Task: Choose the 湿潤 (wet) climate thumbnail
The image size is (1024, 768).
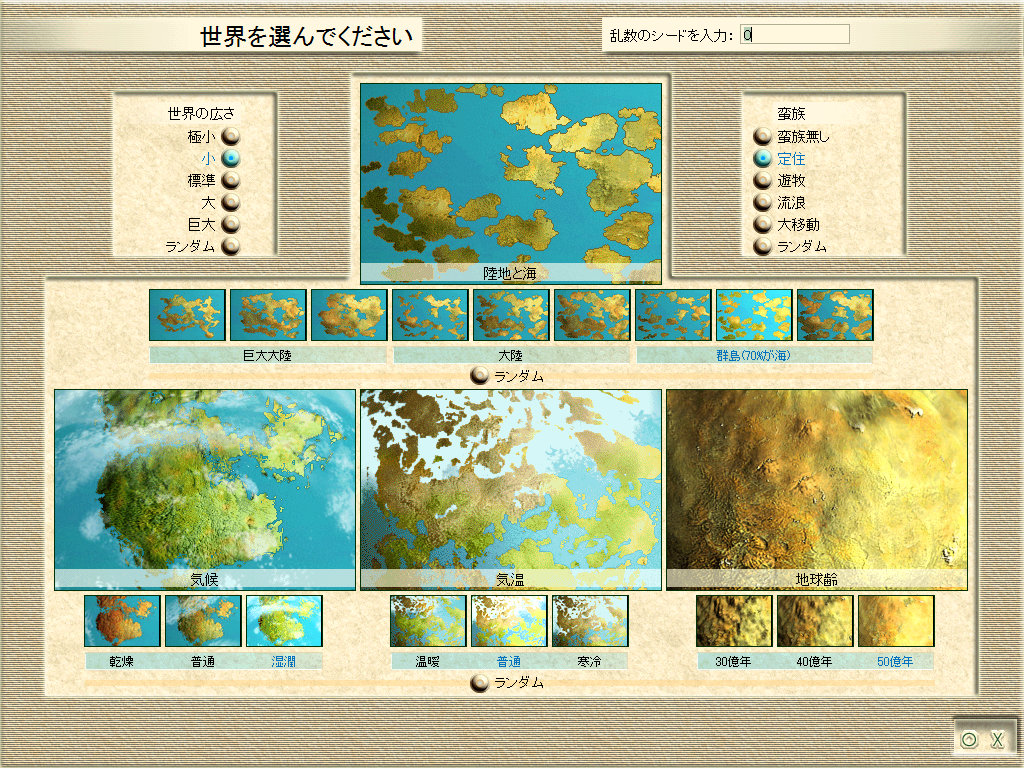Action: (x=284, y=621)
